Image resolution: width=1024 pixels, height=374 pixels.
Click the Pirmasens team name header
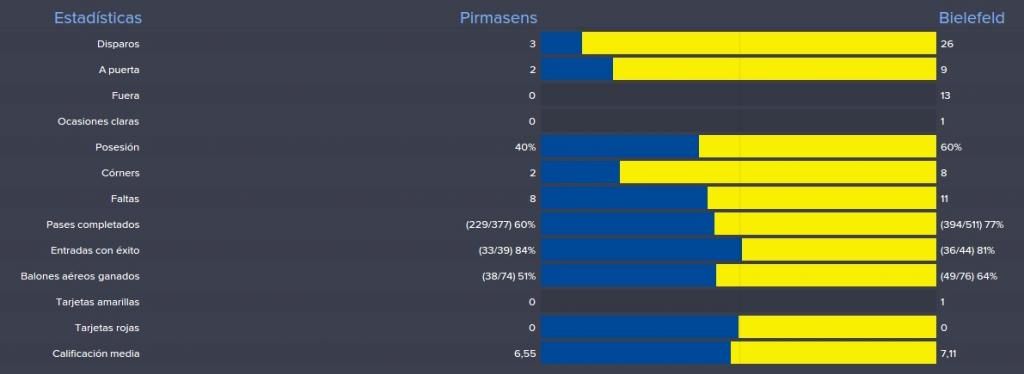click(x=498, y=18)
